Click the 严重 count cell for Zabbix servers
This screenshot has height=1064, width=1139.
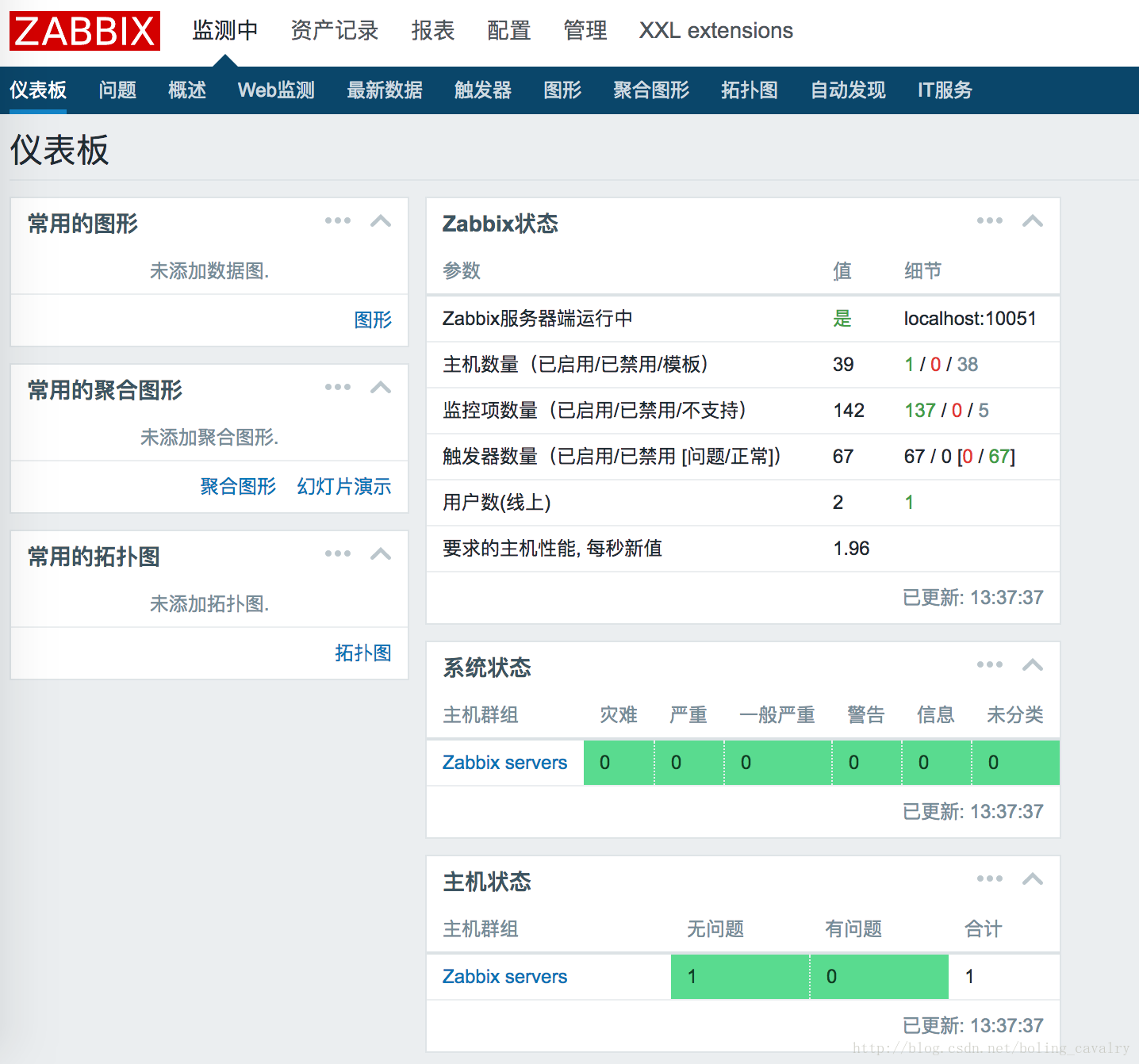click(688, 763)
